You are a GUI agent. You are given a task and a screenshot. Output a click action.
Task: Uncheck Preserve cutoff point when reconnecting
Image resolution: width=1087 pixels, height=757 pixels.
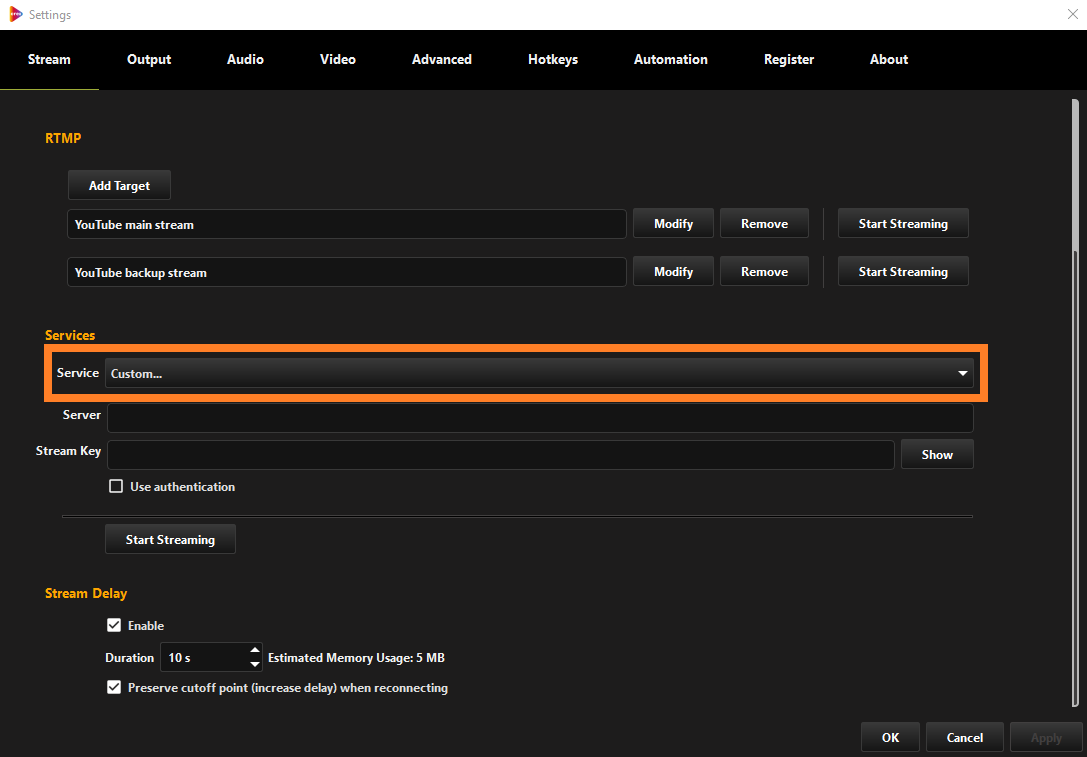tap(114, 688)
